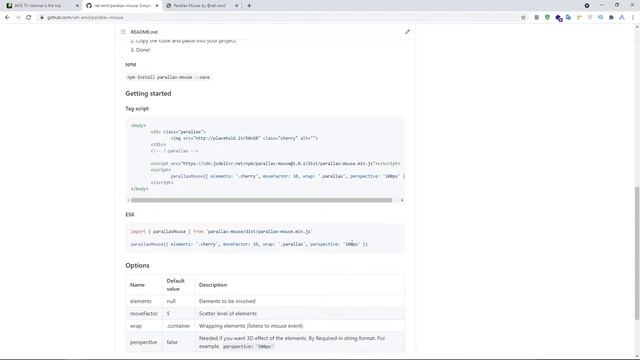Click the Getting started heading
The width and height of the screenshot is (640, 360).
148,93
